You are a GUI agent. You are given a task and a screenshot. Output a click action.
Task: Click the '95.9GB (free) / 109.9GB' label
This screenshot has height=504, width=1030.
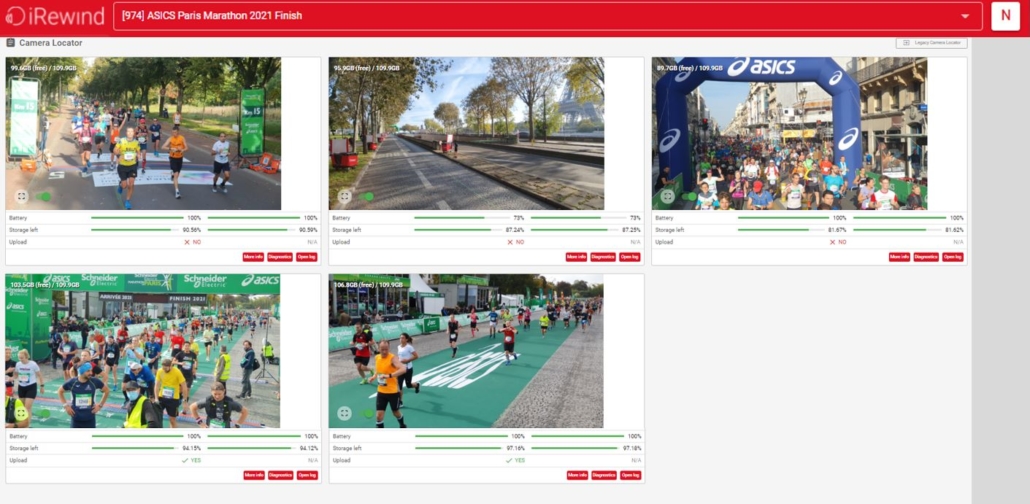point(366,68)
